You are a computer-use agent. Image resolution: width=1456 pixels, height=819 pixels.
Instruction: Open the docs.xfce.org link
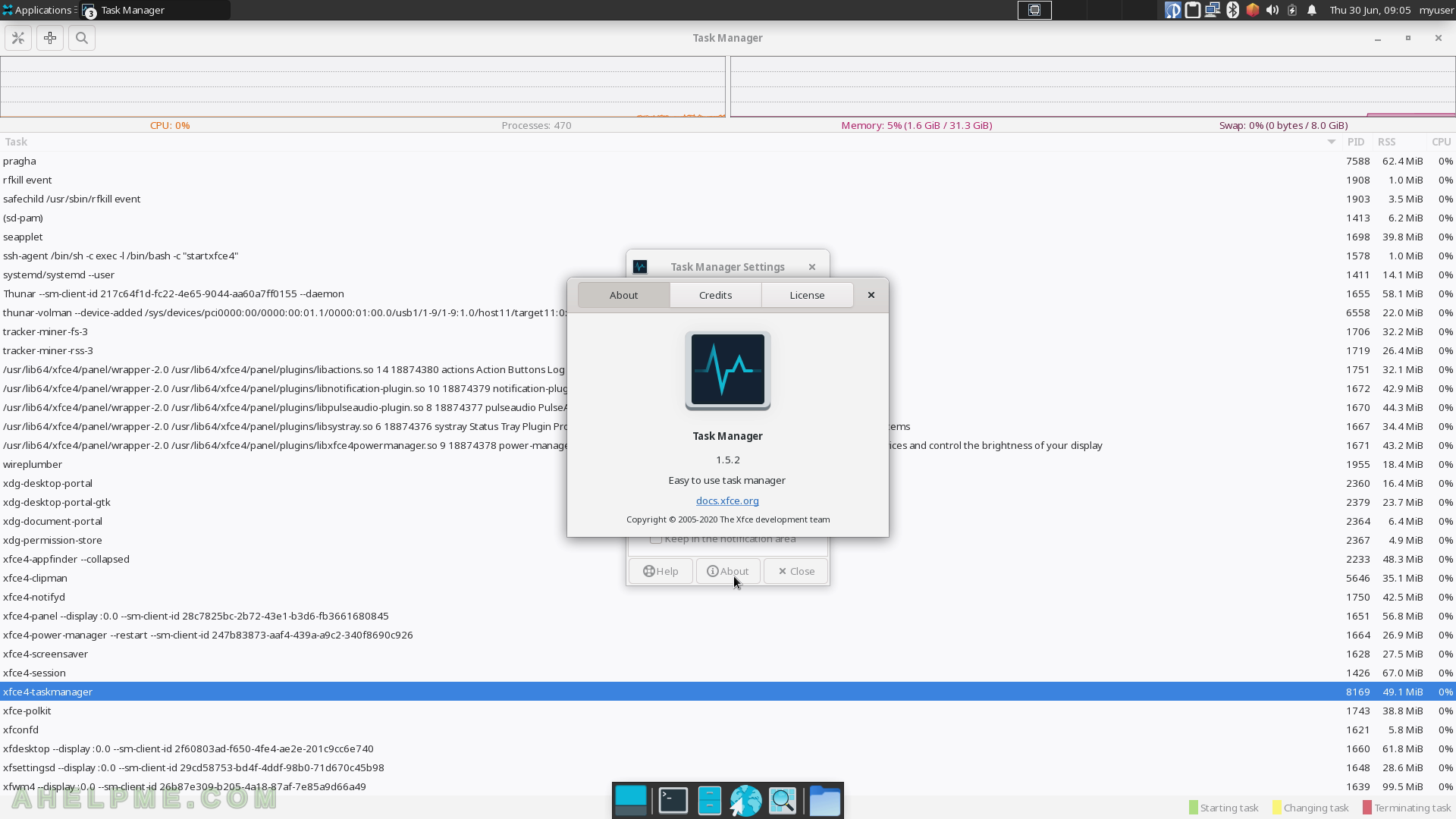pyautogui.click(x=727, y=500)
